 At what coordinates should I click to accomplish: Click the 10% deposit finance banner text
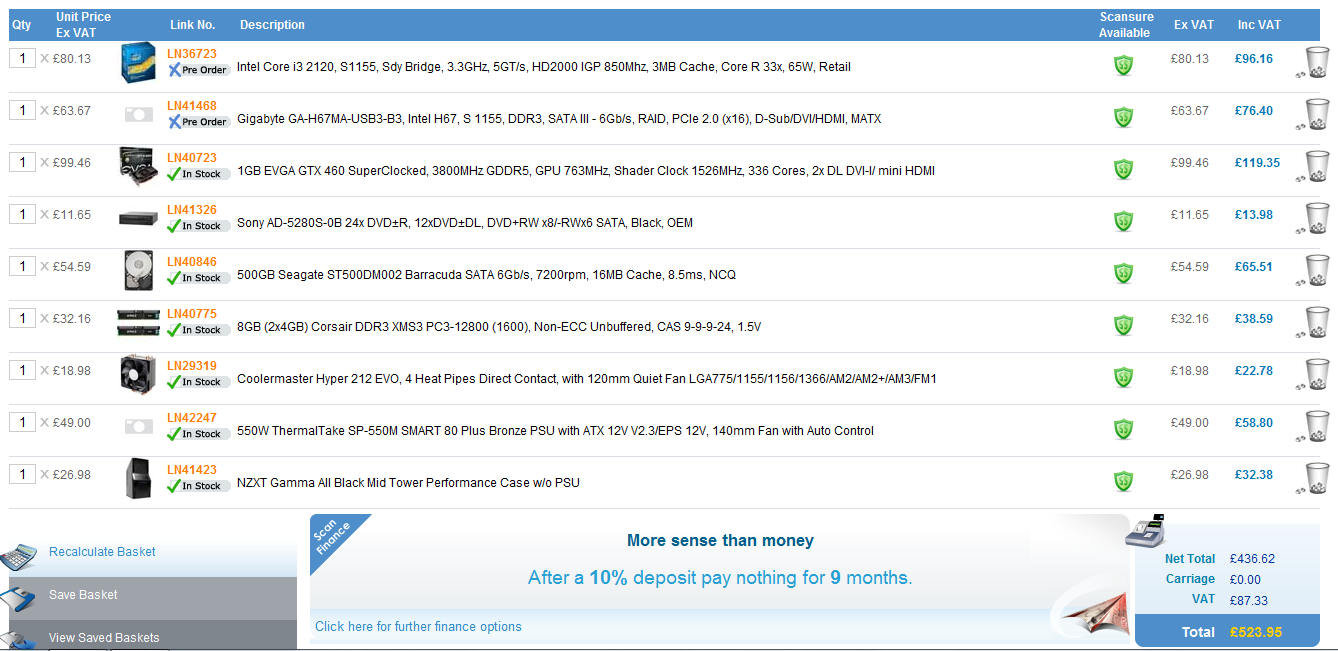[x=720, y=578]
